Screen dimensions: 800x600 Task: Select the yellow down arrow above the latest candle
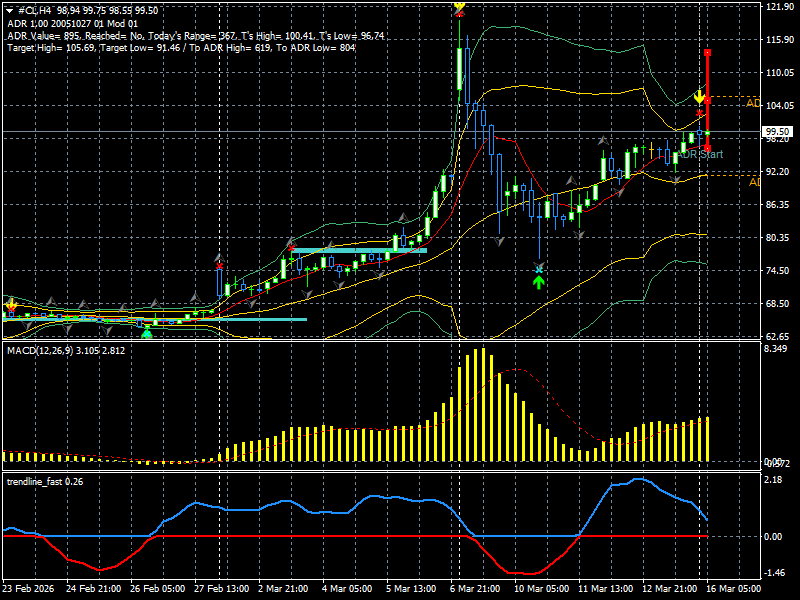click(699, 96)
